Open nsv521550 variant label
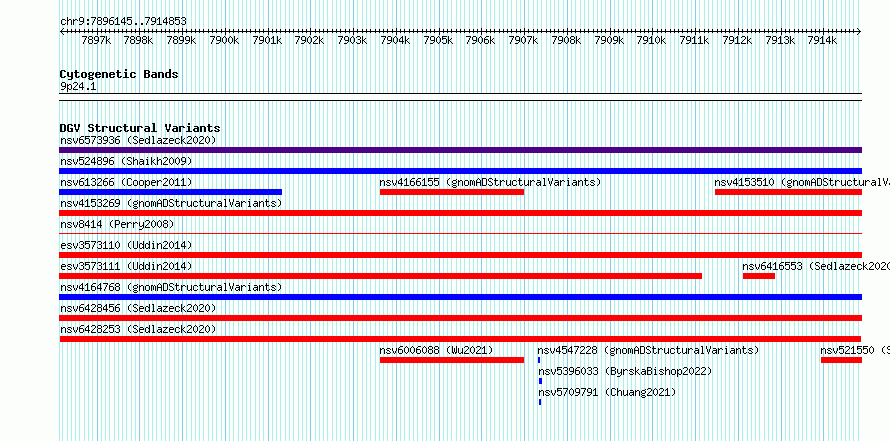 [855, 350]
